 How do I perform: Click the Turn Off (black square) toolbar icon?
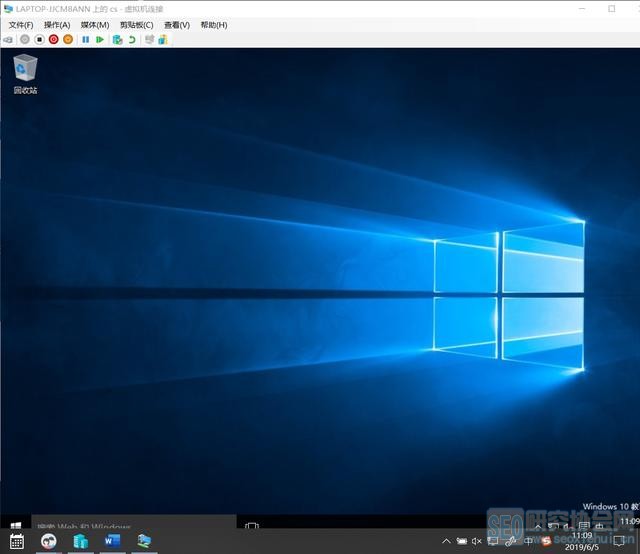pos(39,40)
